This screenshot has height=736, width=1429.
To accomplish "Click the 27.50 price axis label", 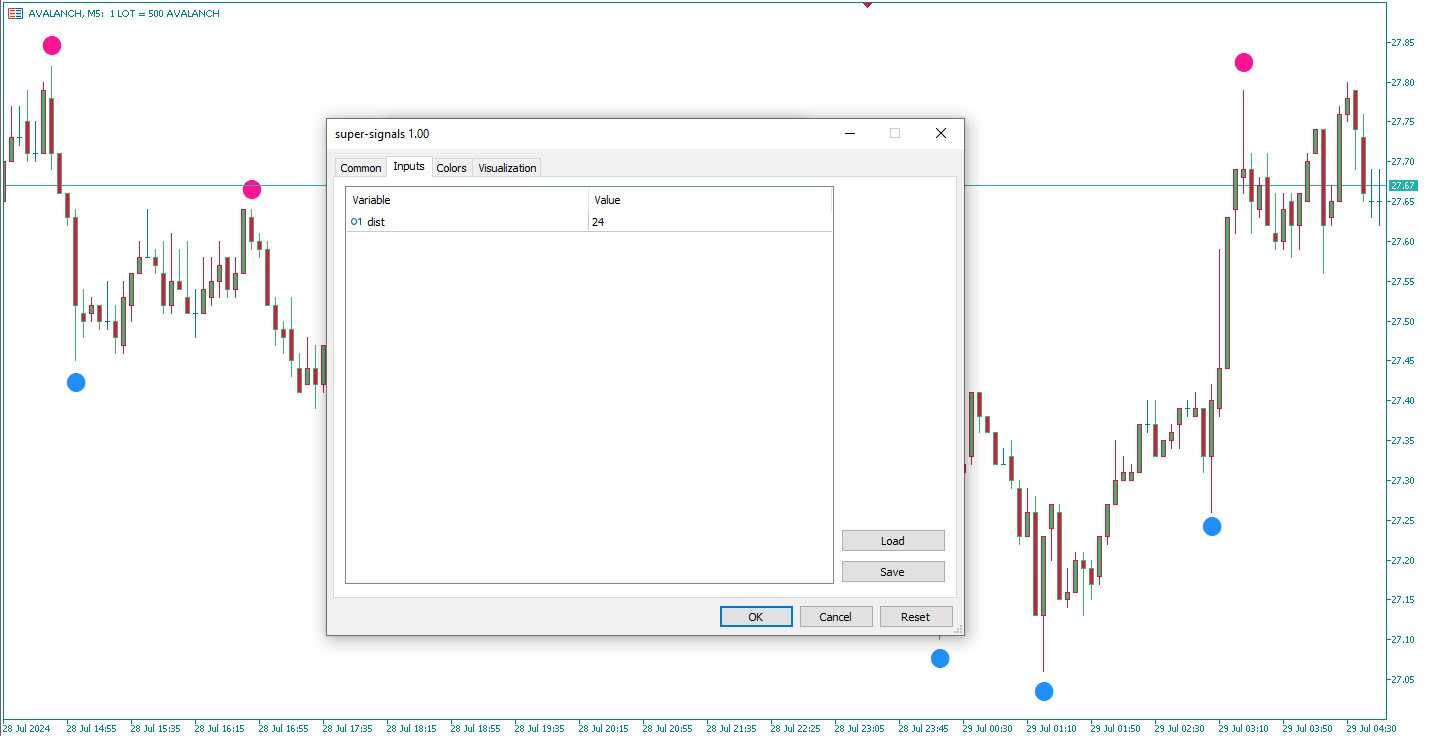I will 1401,322.
